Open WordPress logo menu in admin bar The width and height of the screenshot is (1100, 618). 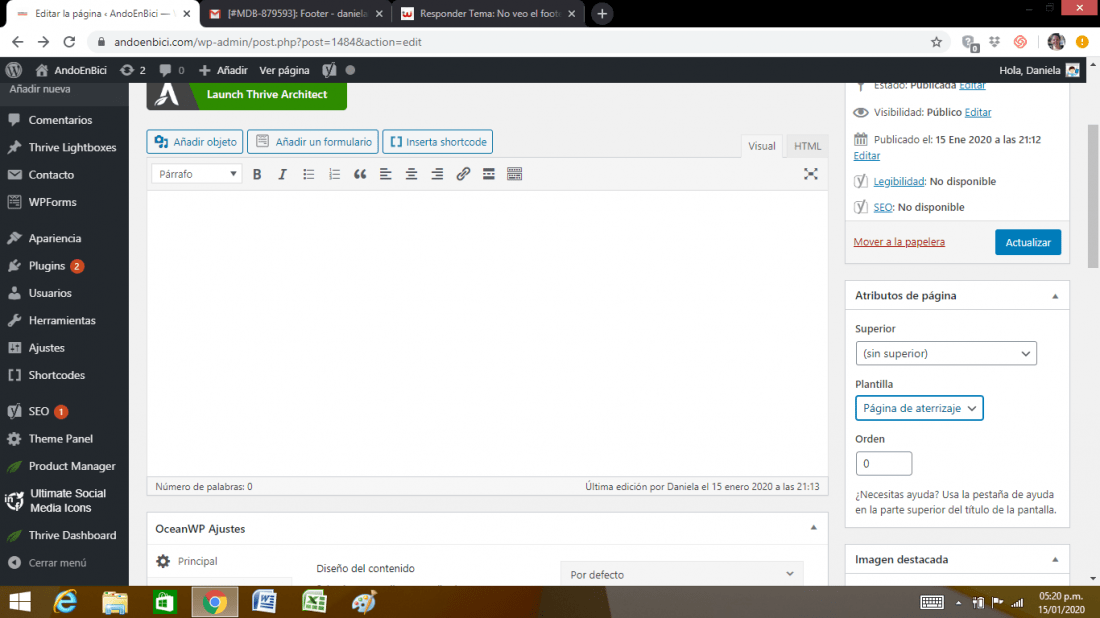pyautogui.click(x=13, y=70)
